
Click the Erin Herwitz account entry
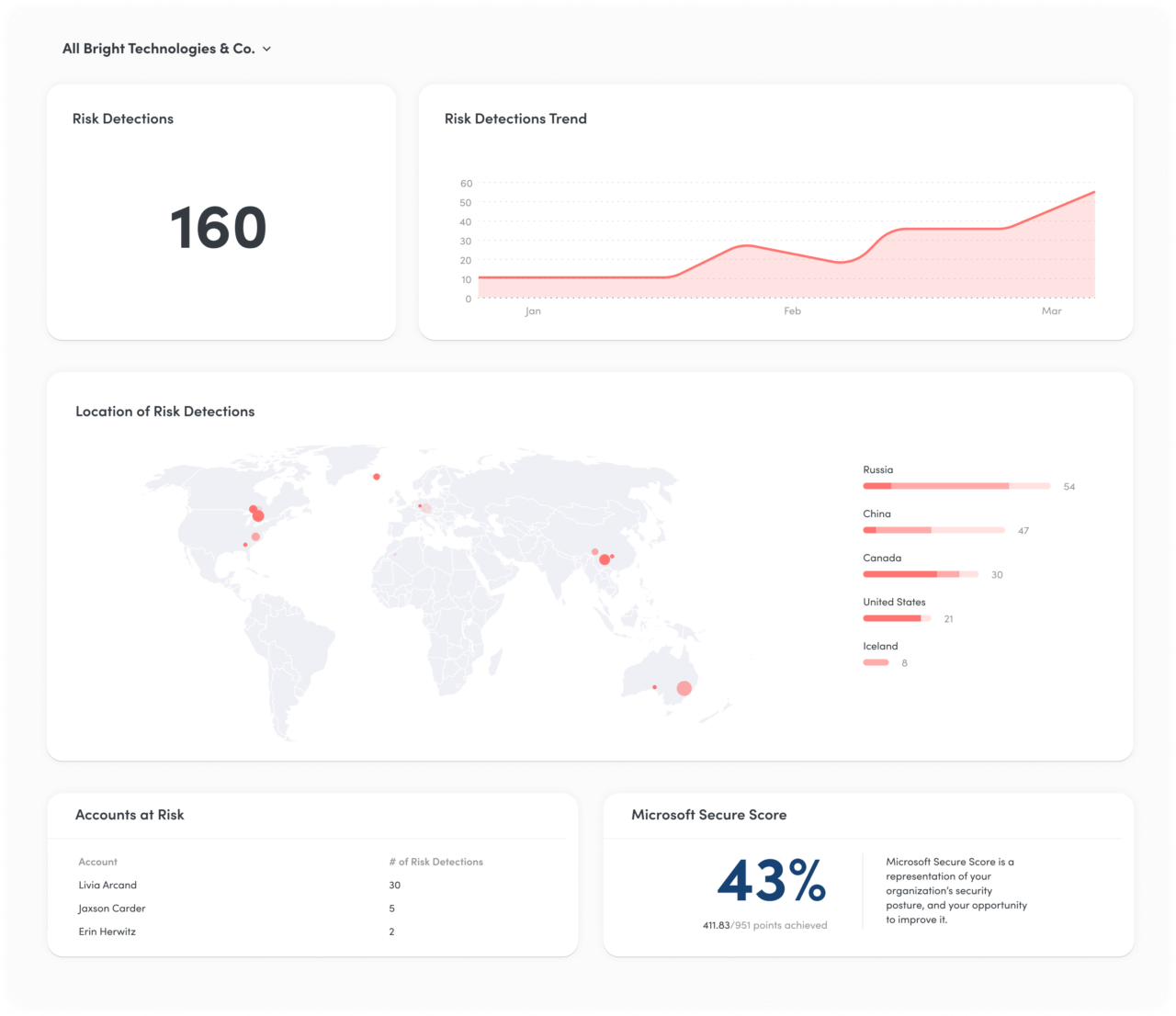coord(107,931)
